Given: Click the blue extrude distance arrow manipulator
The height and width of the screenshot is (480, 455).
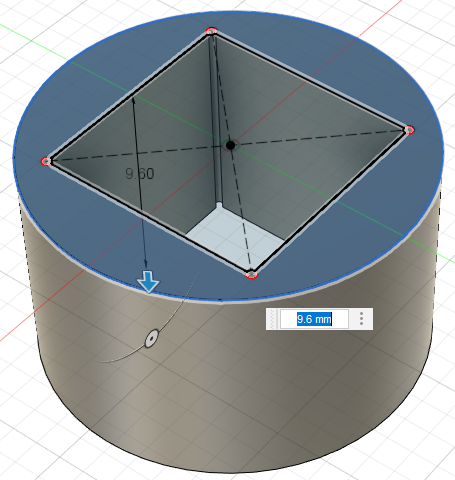Looking at the screenshot, I should [x=148, y=282].
